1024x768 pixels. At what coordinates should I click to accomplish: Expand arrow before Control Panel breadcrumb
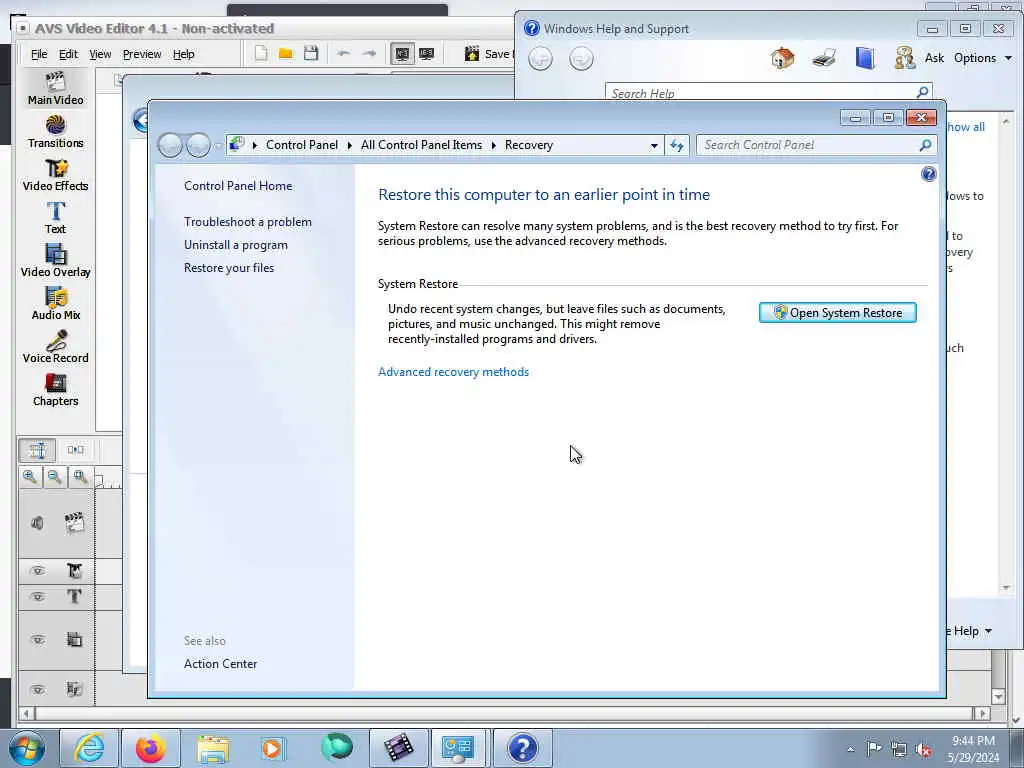(255, 145)
